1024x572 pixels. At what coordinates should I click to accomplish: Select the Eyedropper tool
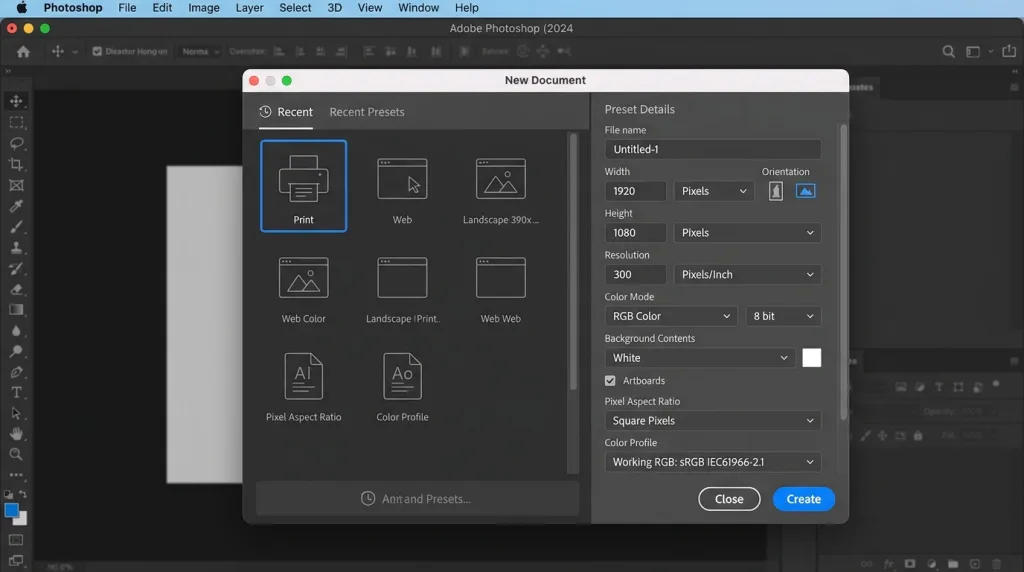pos(16,206)
